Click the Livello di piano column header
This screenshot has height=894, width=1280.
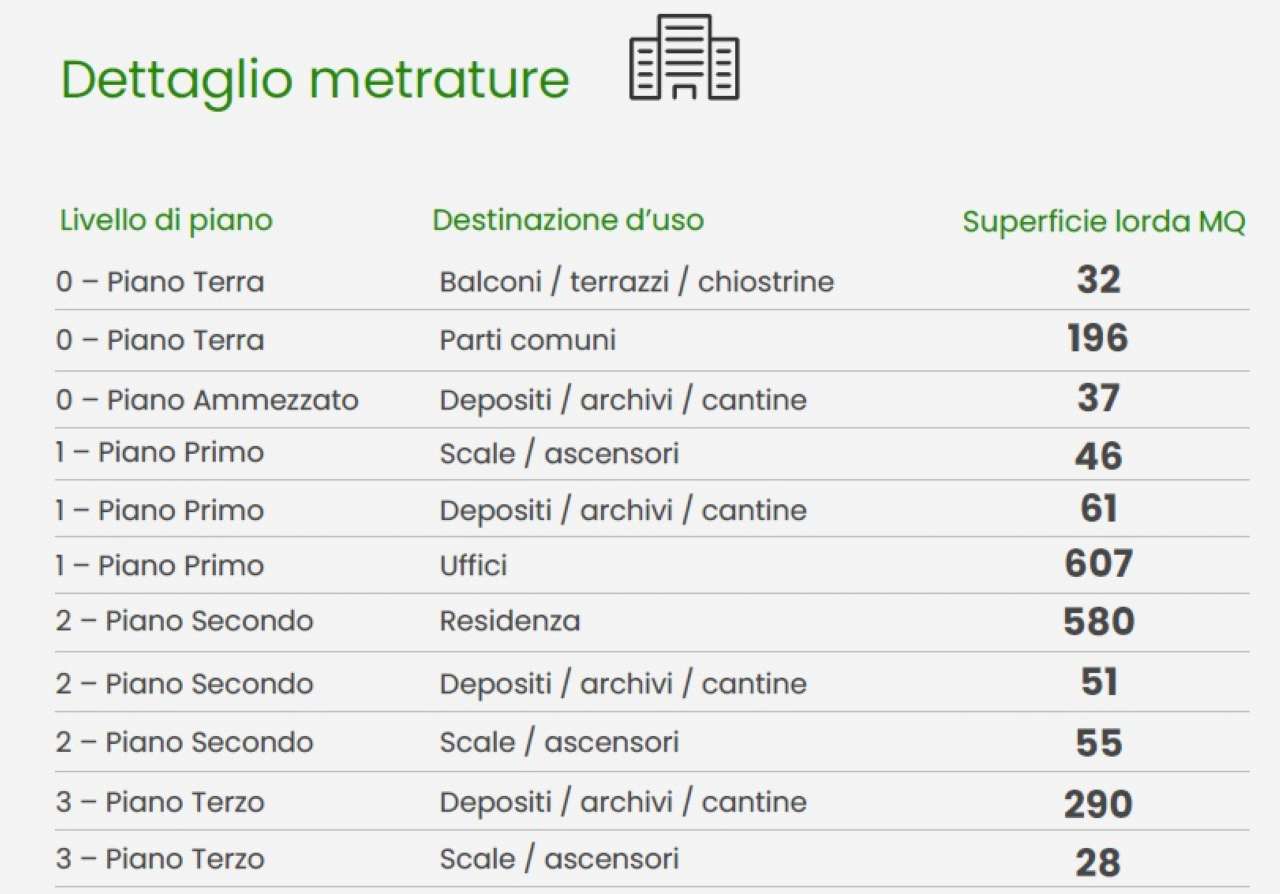coord(166,220)
